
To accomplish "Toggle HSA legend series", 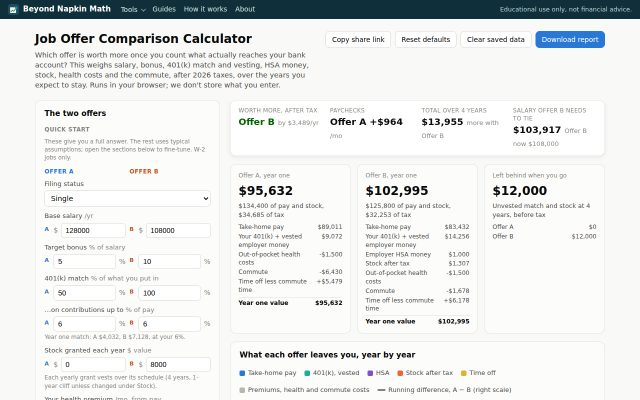I will 378,373.
